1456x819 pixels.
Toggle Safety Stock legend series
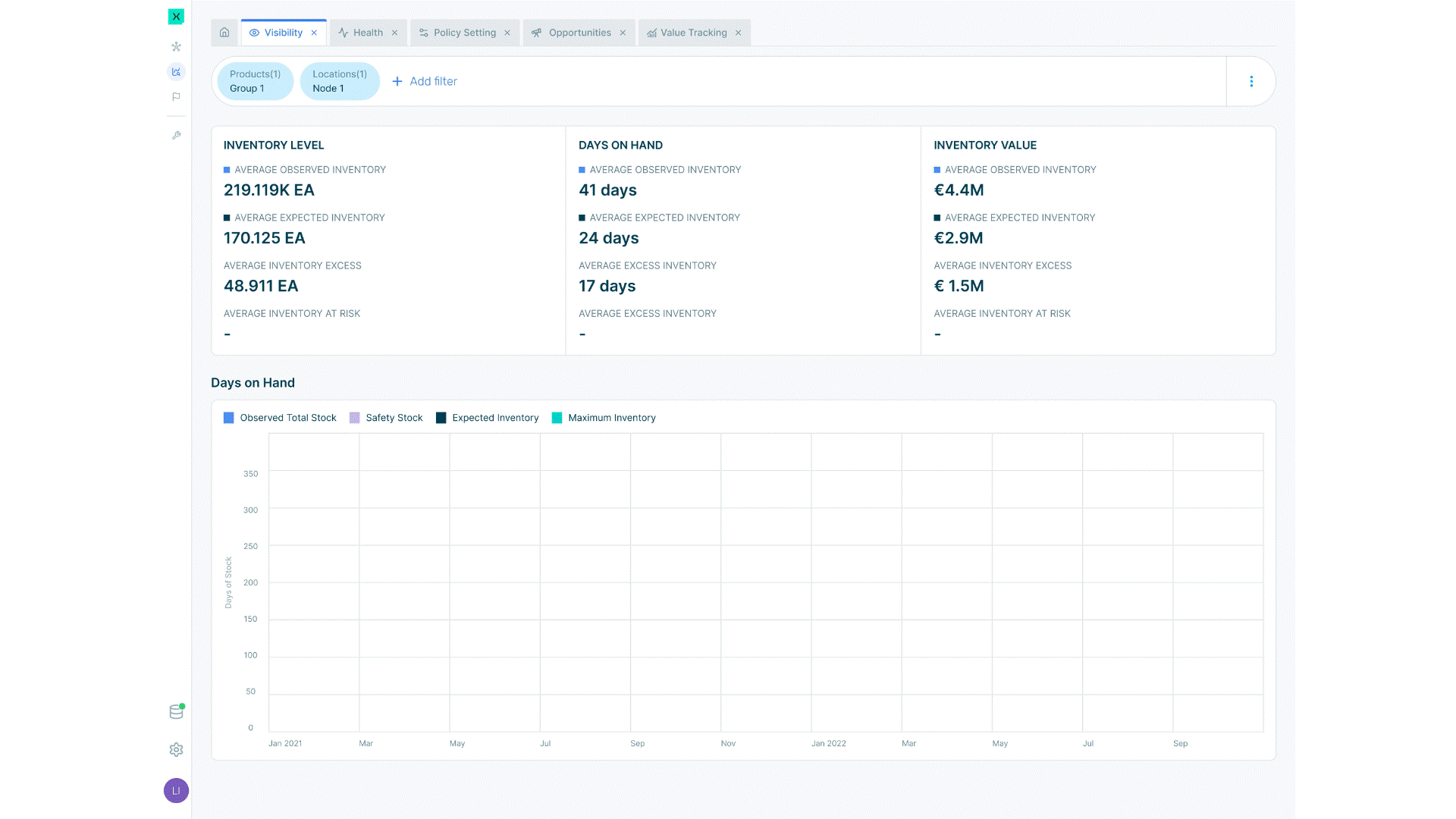(386, 418)
